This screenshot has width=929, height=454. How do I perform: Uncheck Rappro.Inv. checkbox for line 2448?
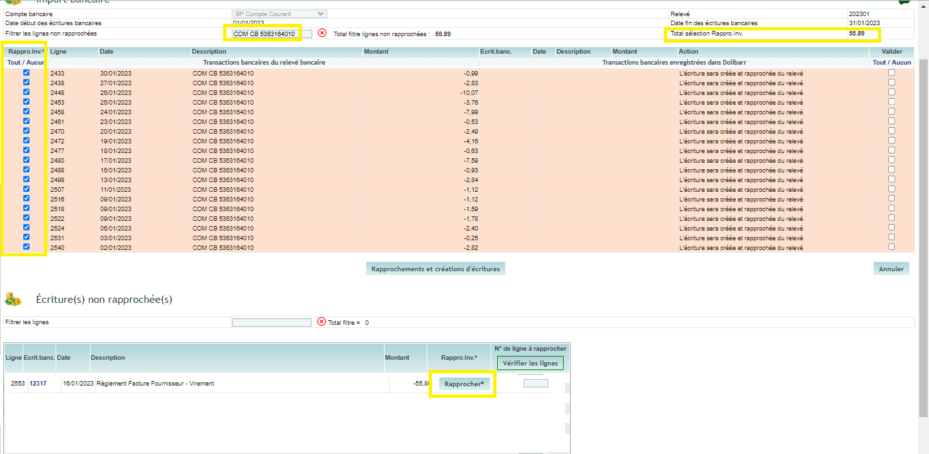(26, 92)
